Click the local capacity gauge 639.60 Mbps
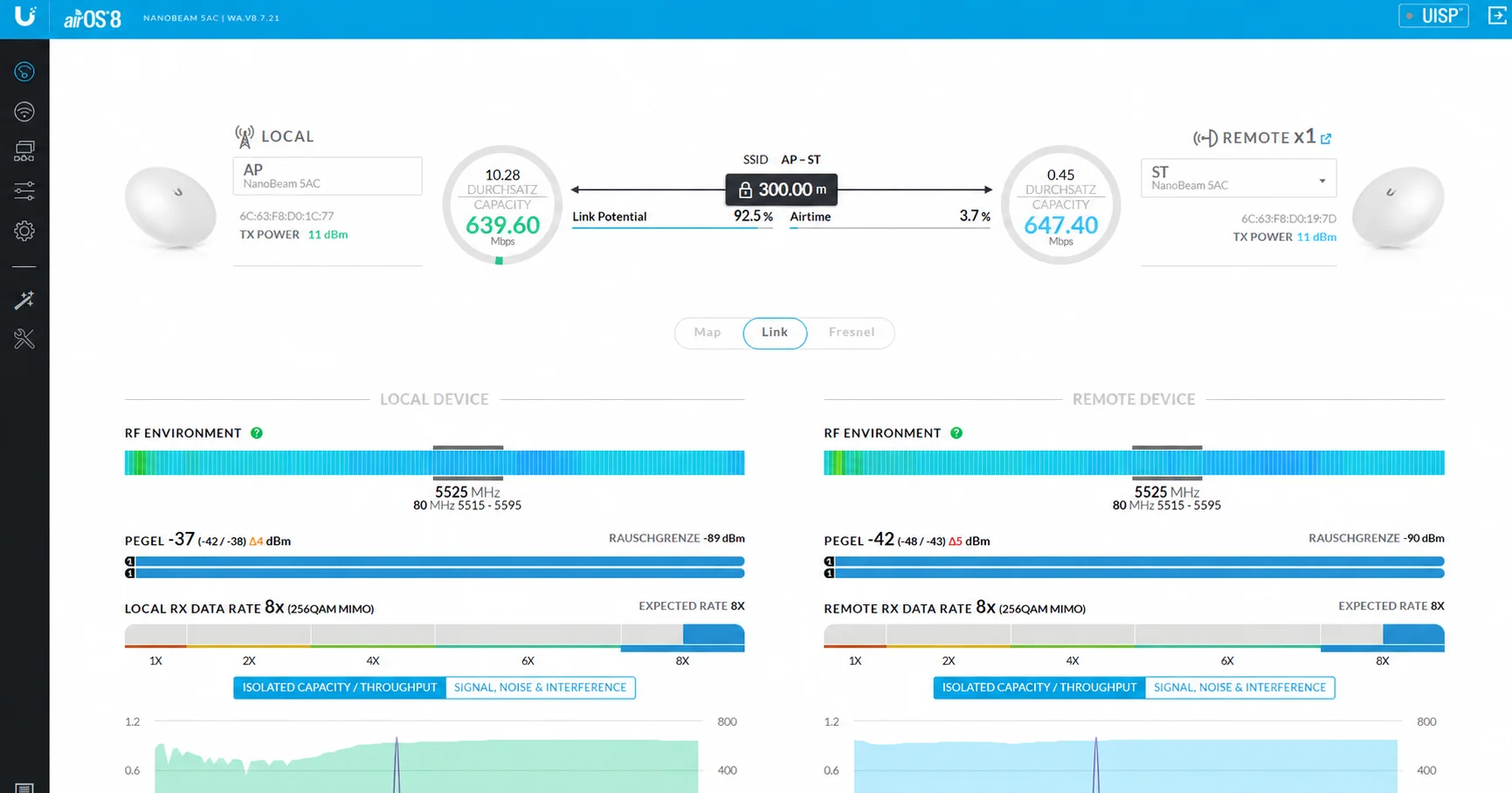This screenshot has width=1512, height=793. 502,205
